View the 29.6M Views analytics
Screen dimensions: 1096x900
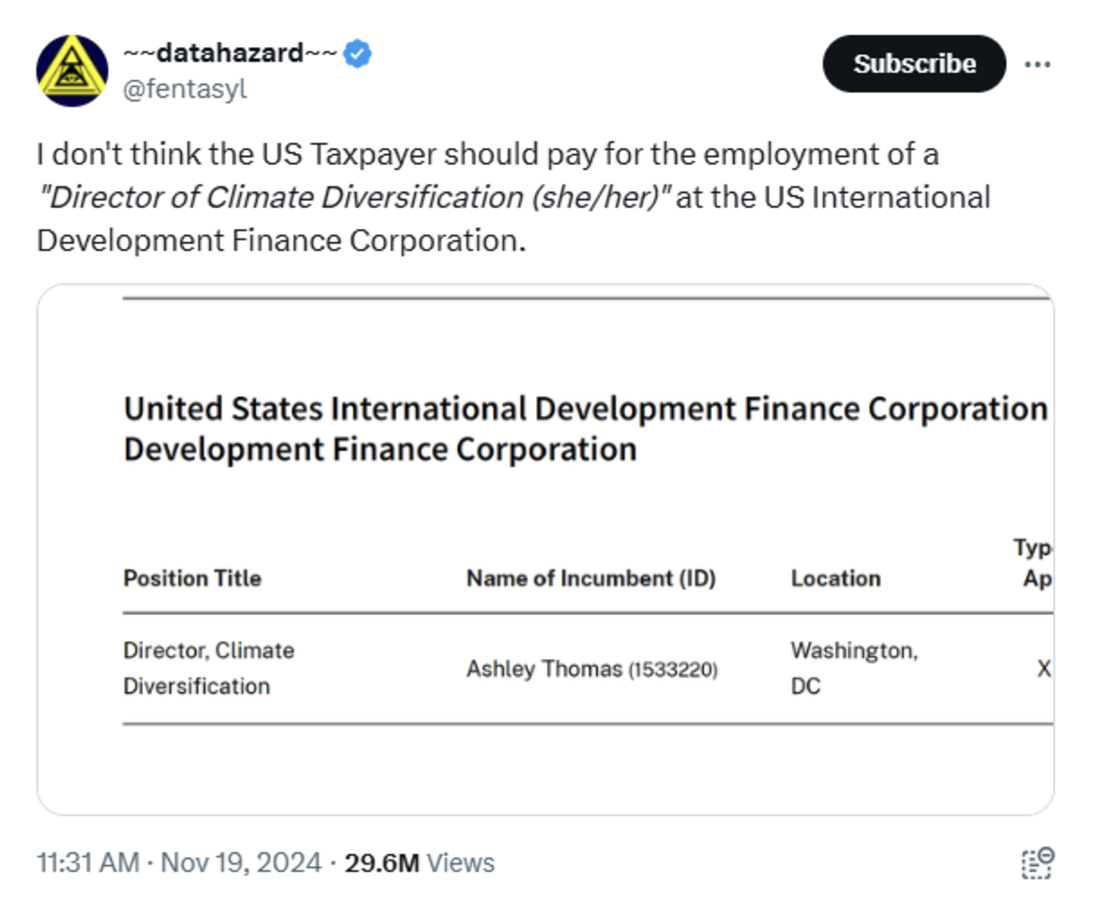419,863
